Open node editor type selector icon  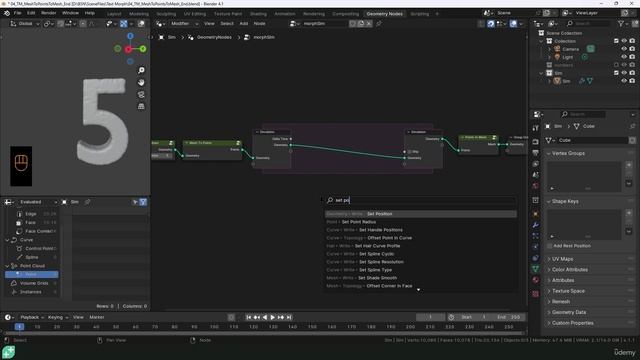tap(160, 24)
